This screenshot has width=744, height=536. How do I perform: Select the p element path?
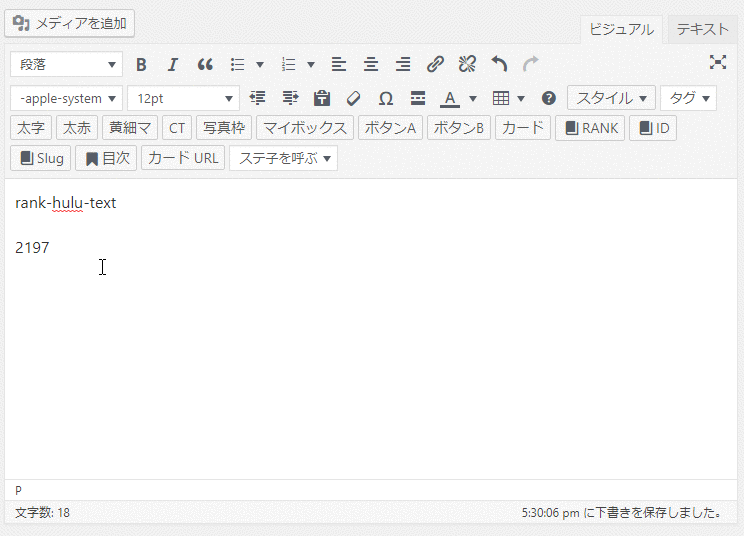(x=18, y=490)
